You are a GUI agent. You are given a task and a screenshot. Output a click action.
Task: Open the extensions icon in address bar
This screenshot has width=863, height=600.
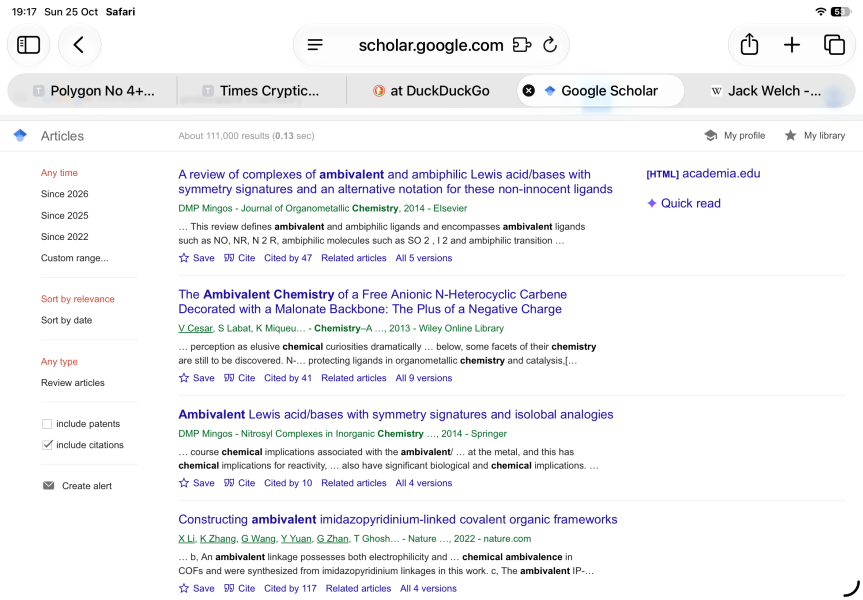click(522, 45)
